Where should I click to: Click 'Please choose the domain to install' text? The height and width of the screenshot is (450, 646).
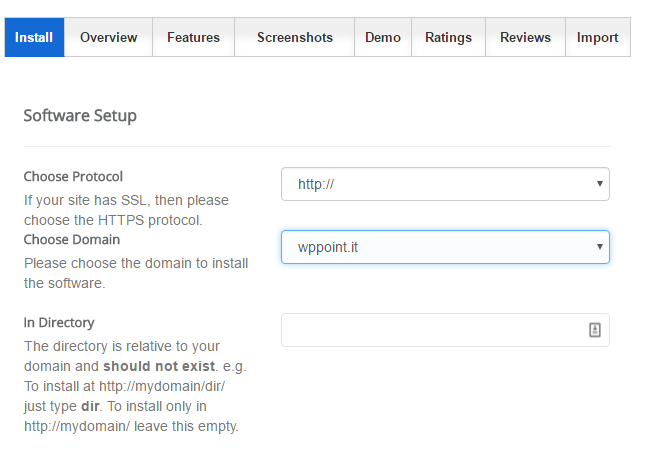coord(136,263)
